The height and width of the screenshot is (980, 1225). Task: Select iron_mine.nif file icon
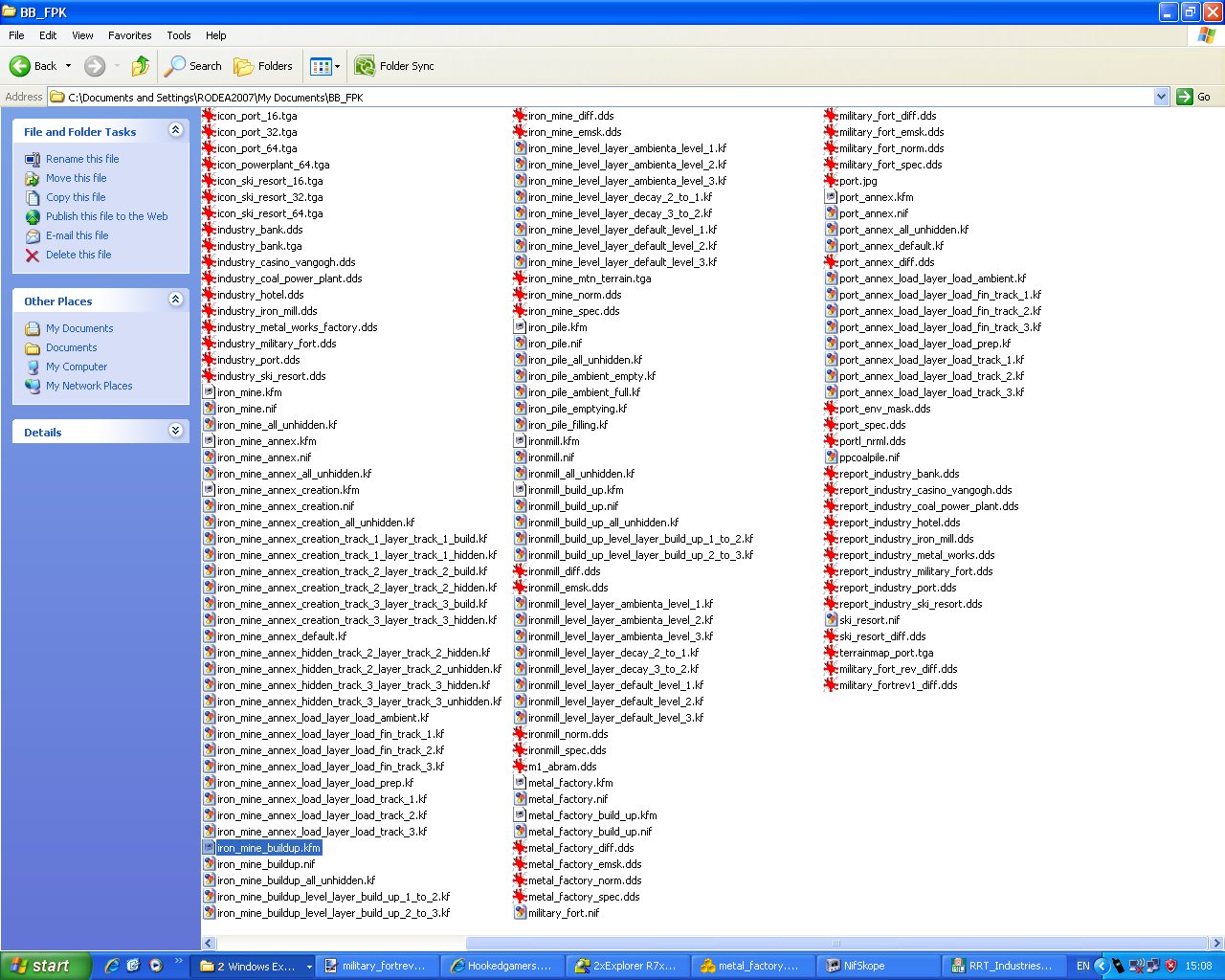click(209, 409)
